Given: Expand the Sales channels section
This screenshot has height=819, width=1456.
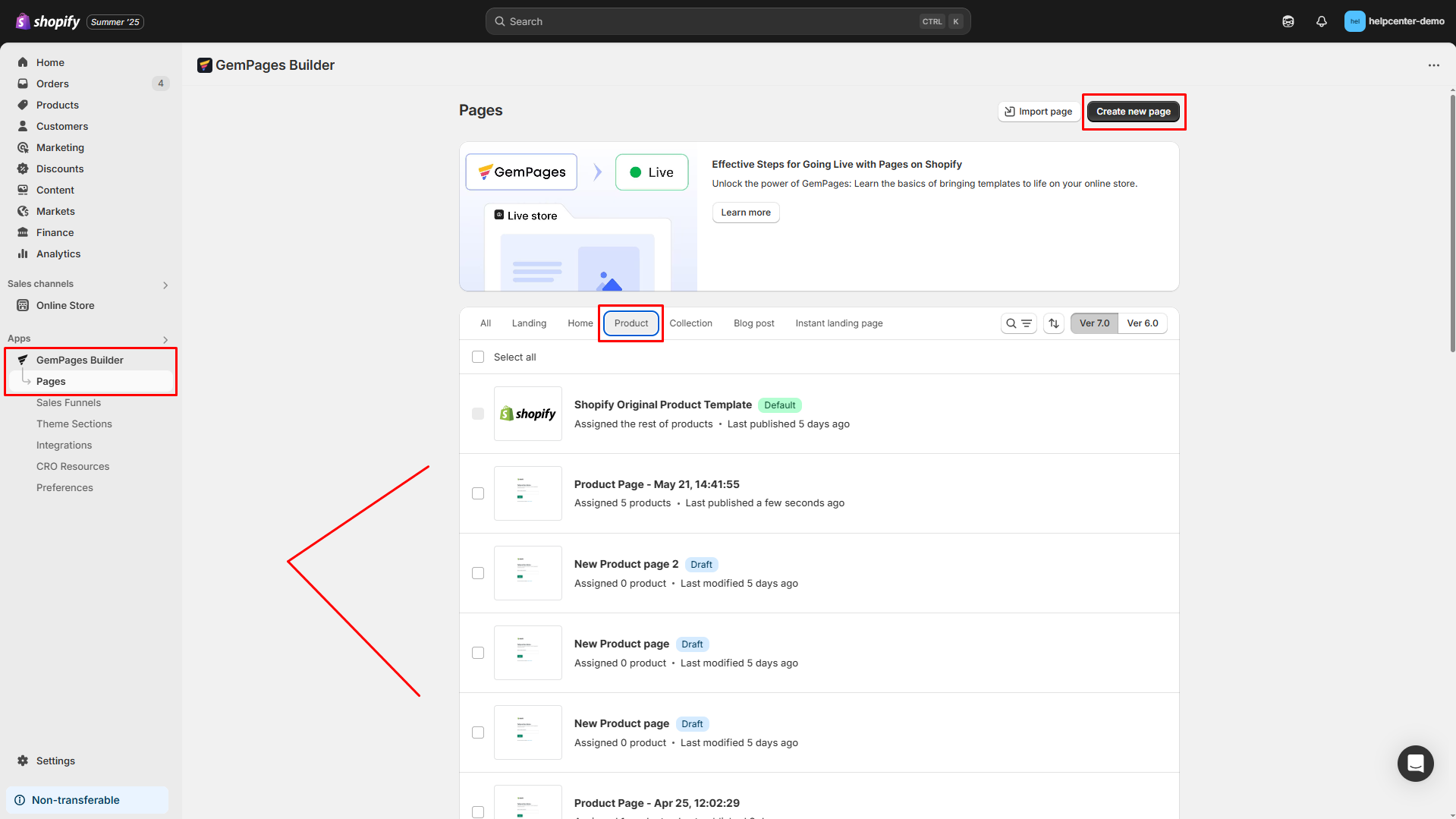Looking at the screenshot, I should (x=165, y=285).
